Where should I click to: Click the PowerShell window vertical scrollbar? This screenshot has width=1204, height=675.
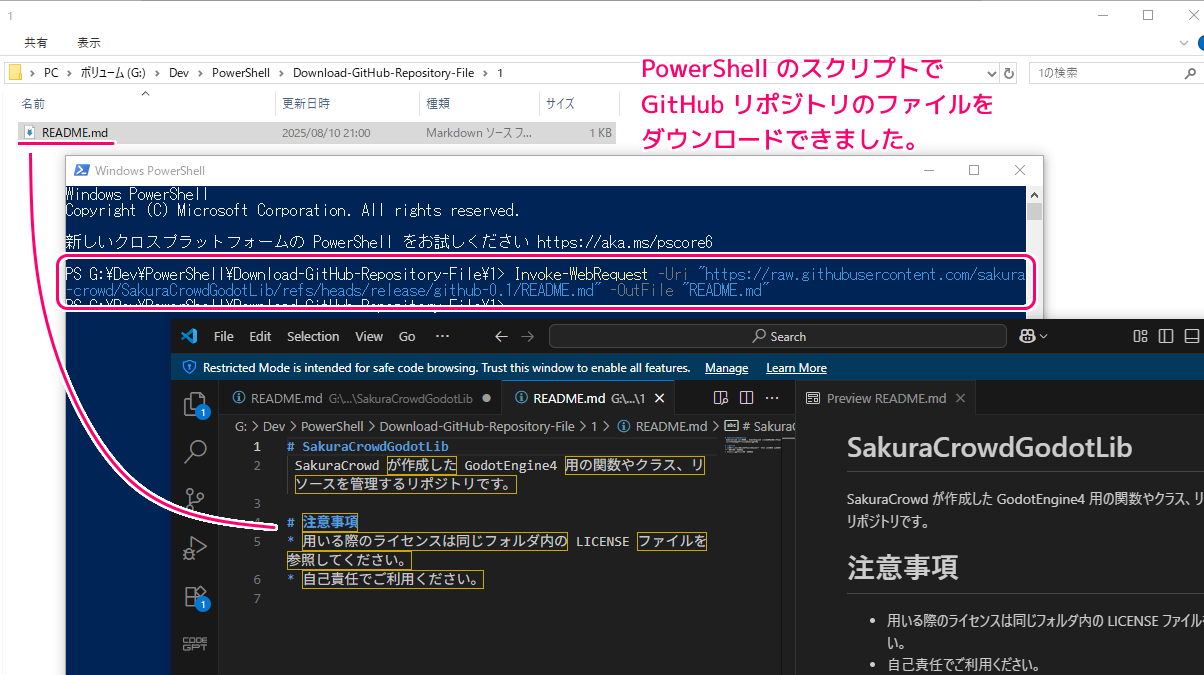tap(1034, 250)
